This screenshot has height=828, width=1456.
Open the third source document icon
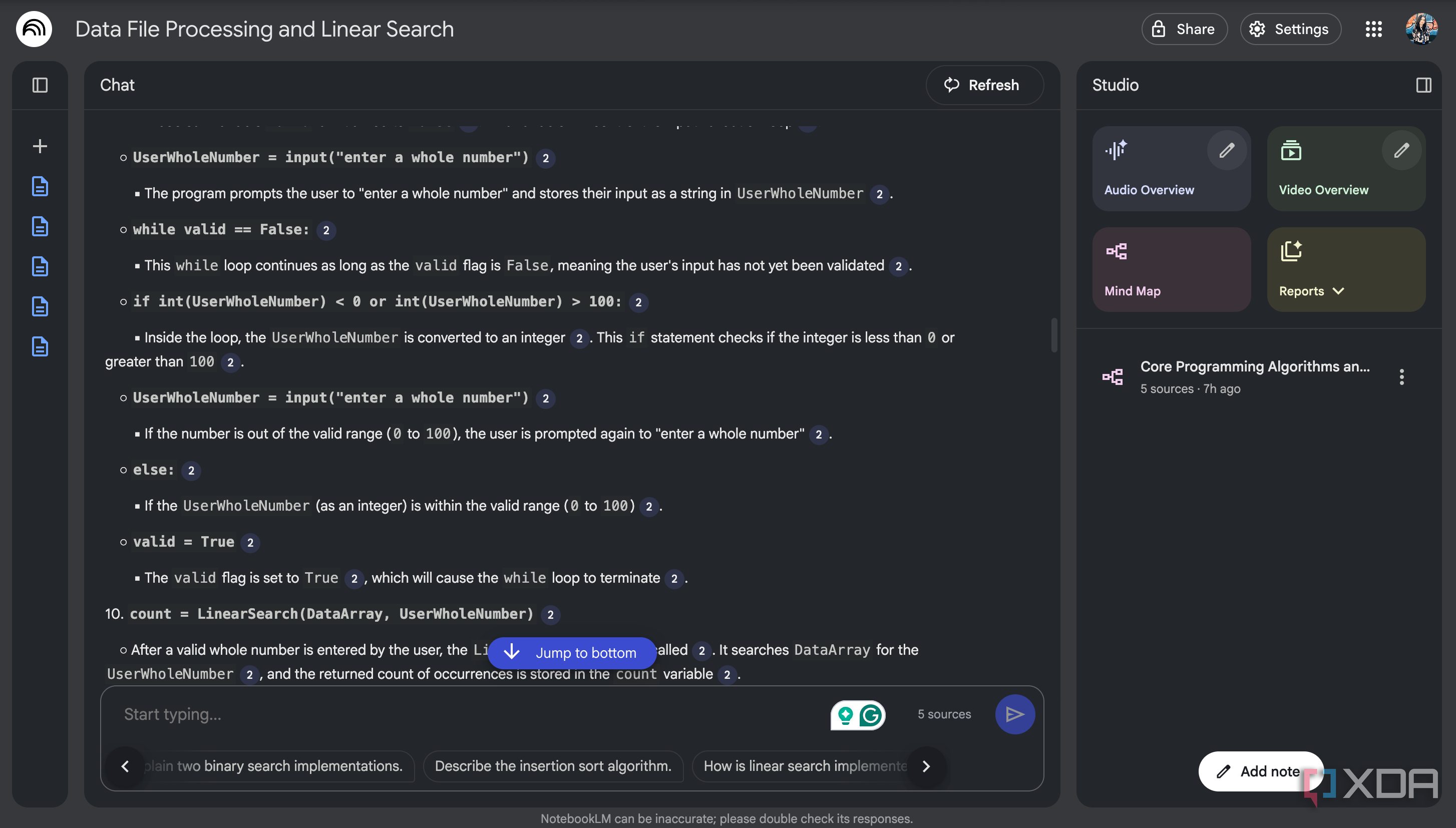click(40, 266)
